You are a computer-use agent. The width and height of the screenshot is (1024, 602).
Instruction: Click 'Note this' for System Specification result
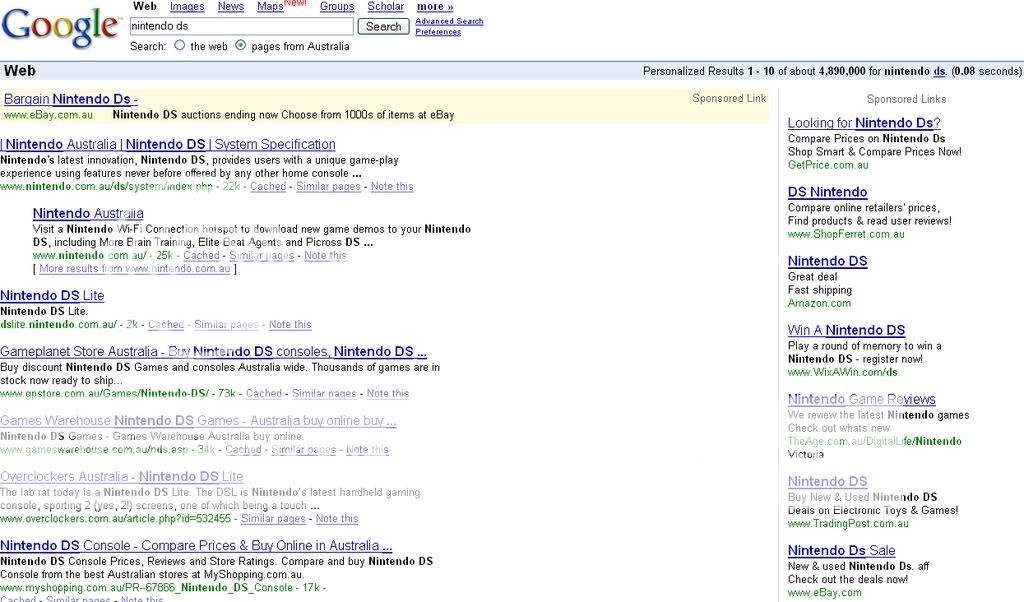(x=392, y=187)
